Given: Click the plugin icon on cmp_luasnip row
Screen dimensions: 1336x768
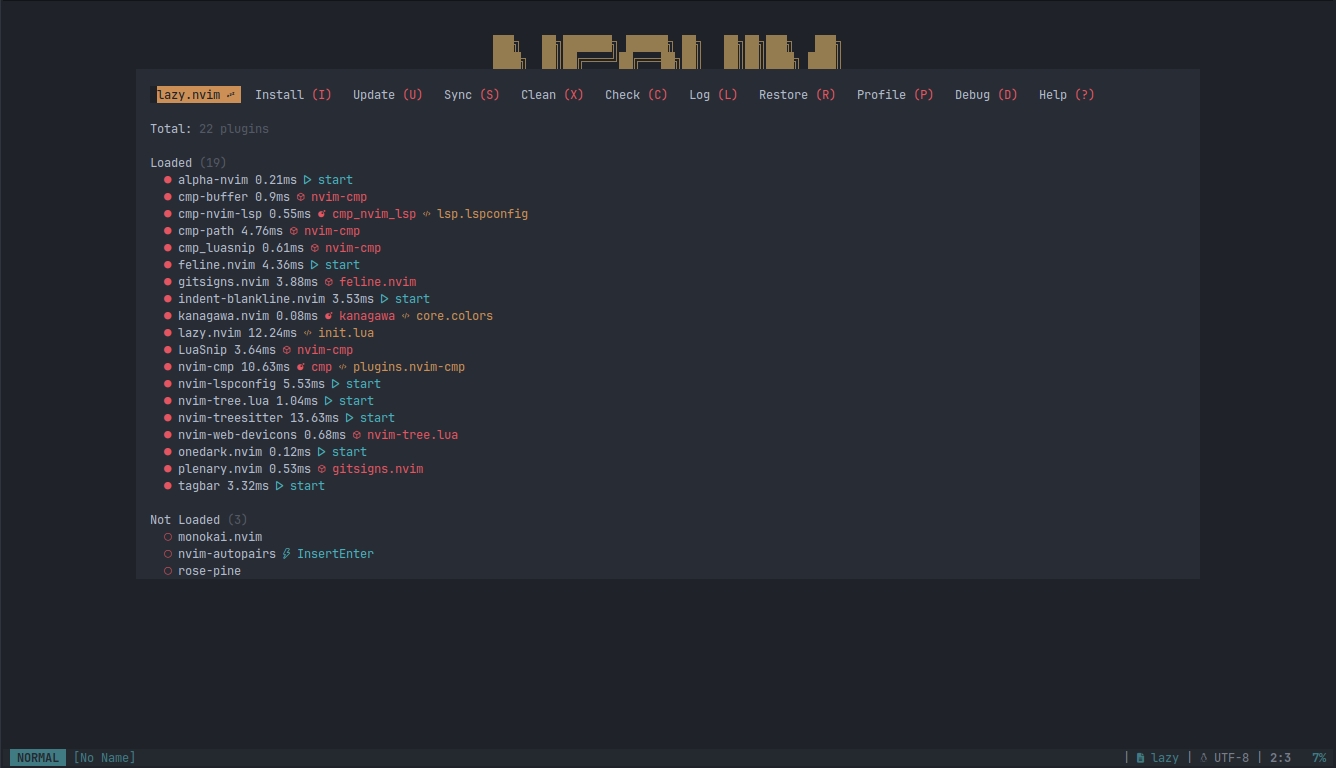Looking at the screenshot, I should (315, 248).
